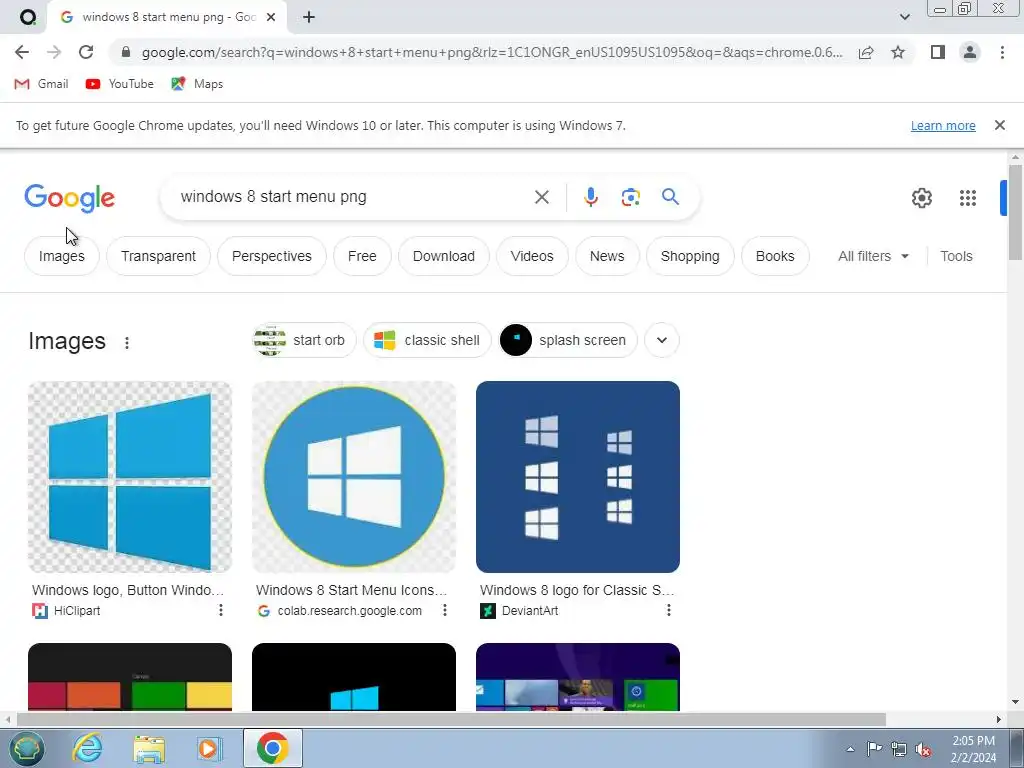Open the Gmail bookmark
The image size is (1024, 768).
click(x=41, y=84)
